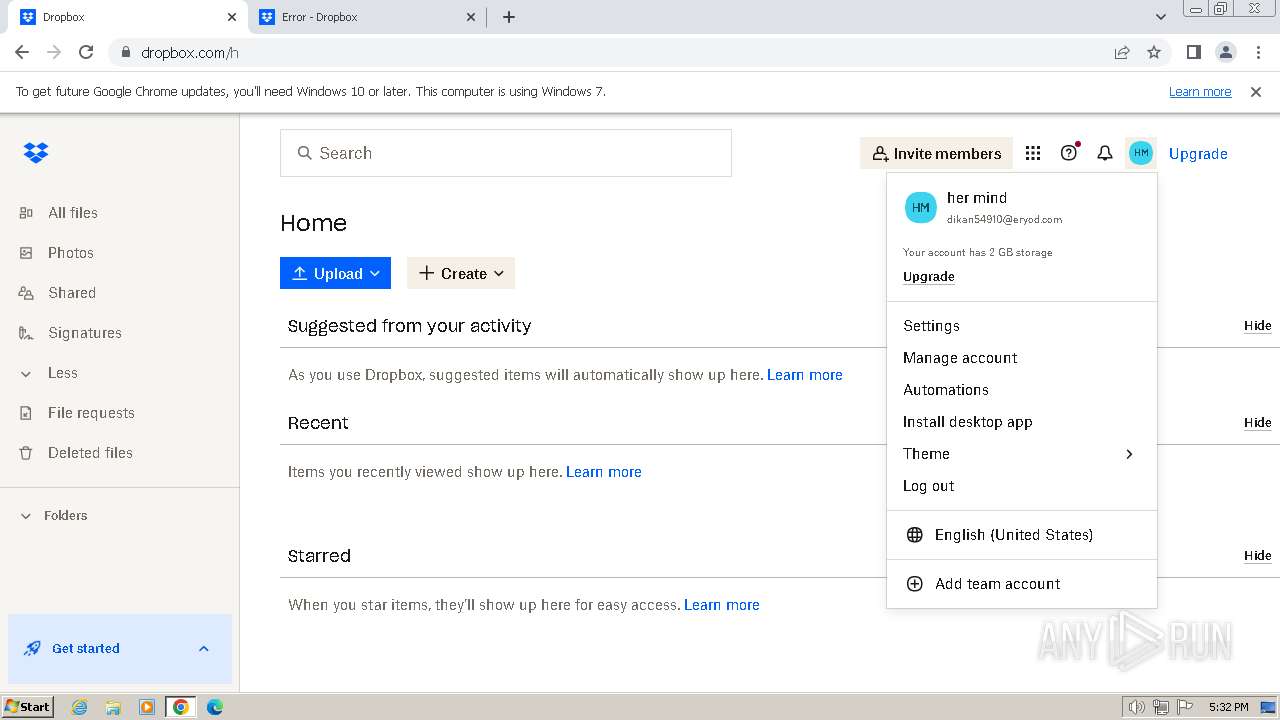Image resolution: width=1280 pixels, height=720 pixels.
Task: Open Chrome profile icon
Action: pyautogui.click(x=1225, y=52)
